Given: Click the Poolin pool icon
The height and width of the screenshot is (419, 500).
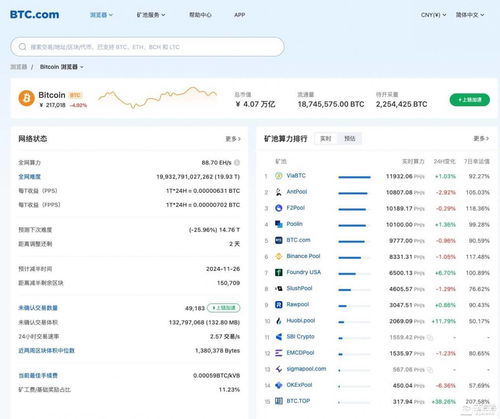Looking at the screenshot, I should tap(279, 224).
